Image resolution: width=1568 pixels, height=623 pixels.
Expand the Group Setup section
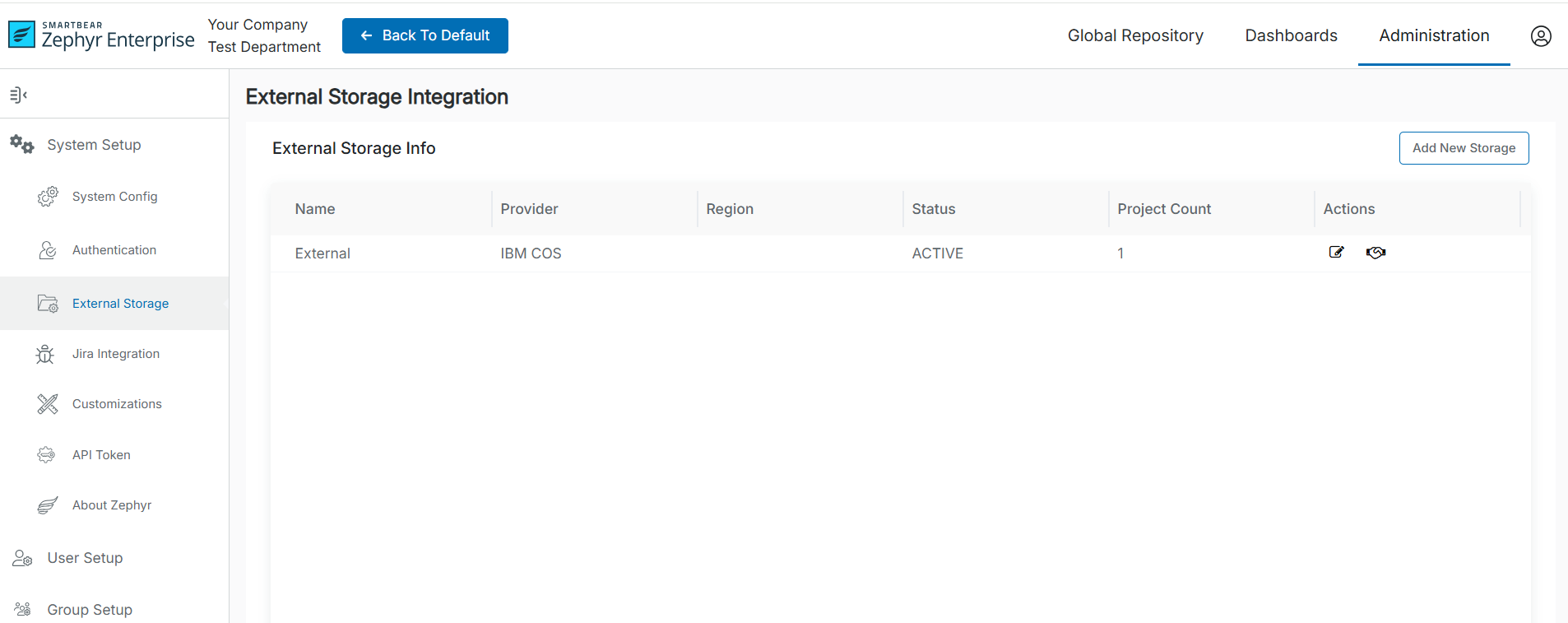coord(90,610)
